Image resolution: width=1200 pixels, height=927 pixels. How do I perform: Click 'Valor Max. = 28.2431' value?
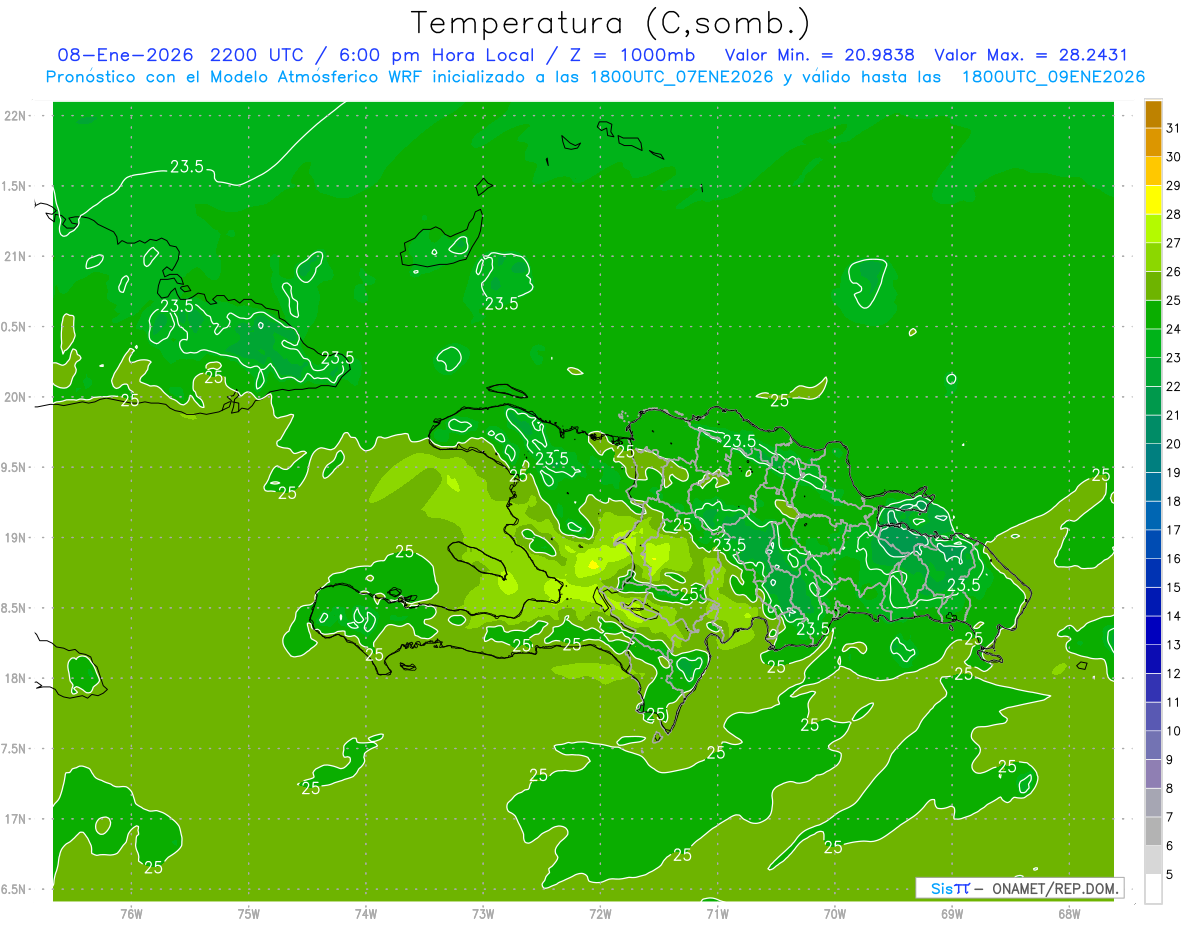point(1031,55)
